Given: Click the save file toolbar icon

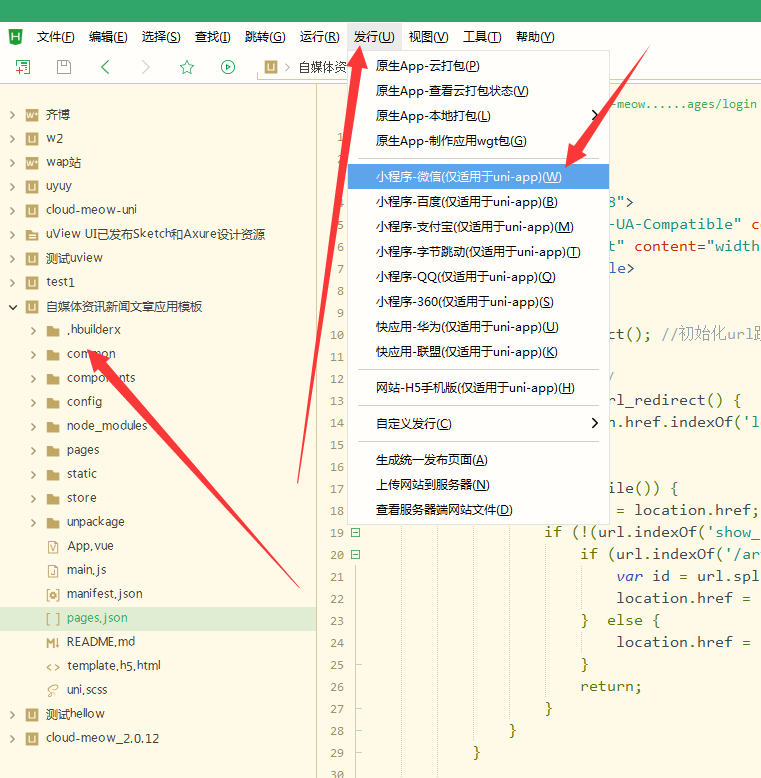Looking at the screenshot, I should (x=64, y=67).
